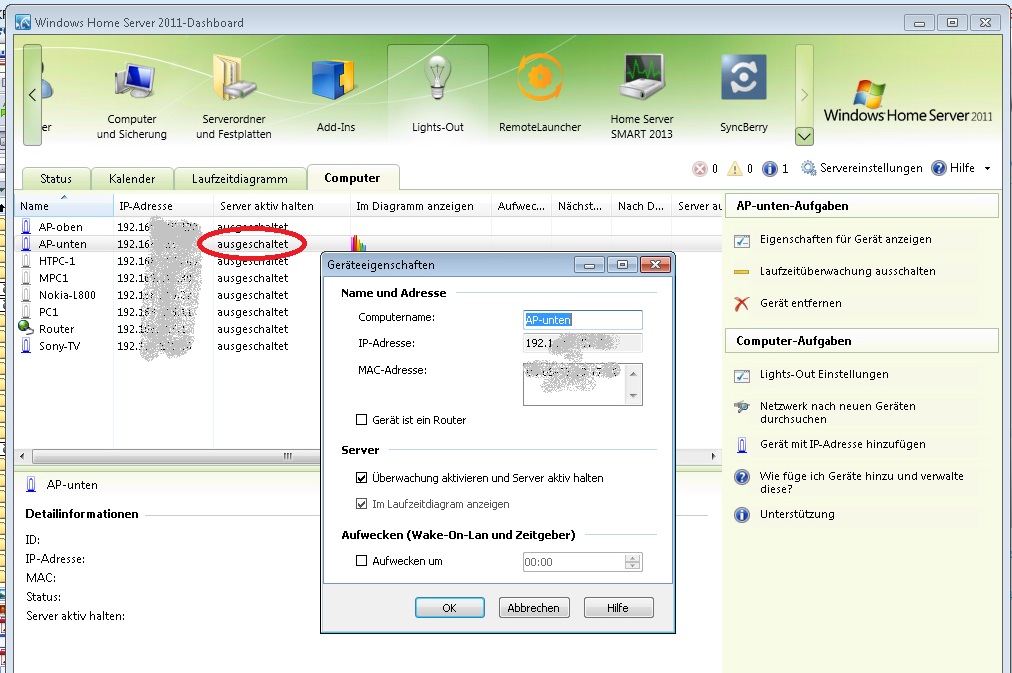Select the MPC1 device row

click(x=168, y=277)
